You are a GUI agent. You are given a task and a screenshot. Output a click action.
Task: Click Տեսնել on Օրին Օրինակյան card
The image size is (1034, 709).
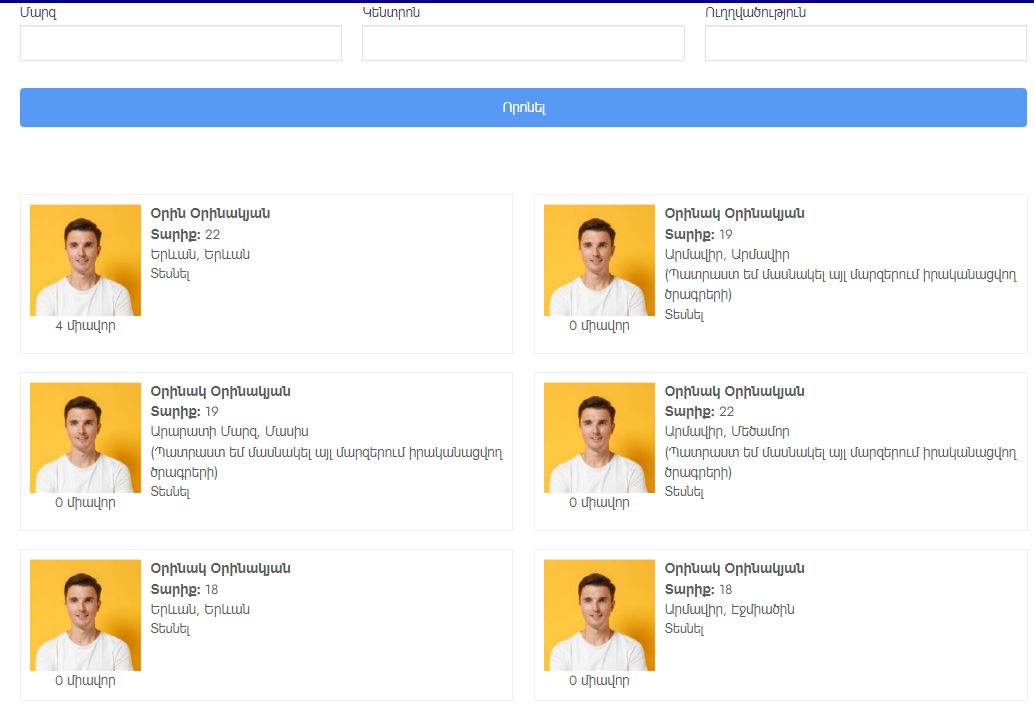click(170, 274)
